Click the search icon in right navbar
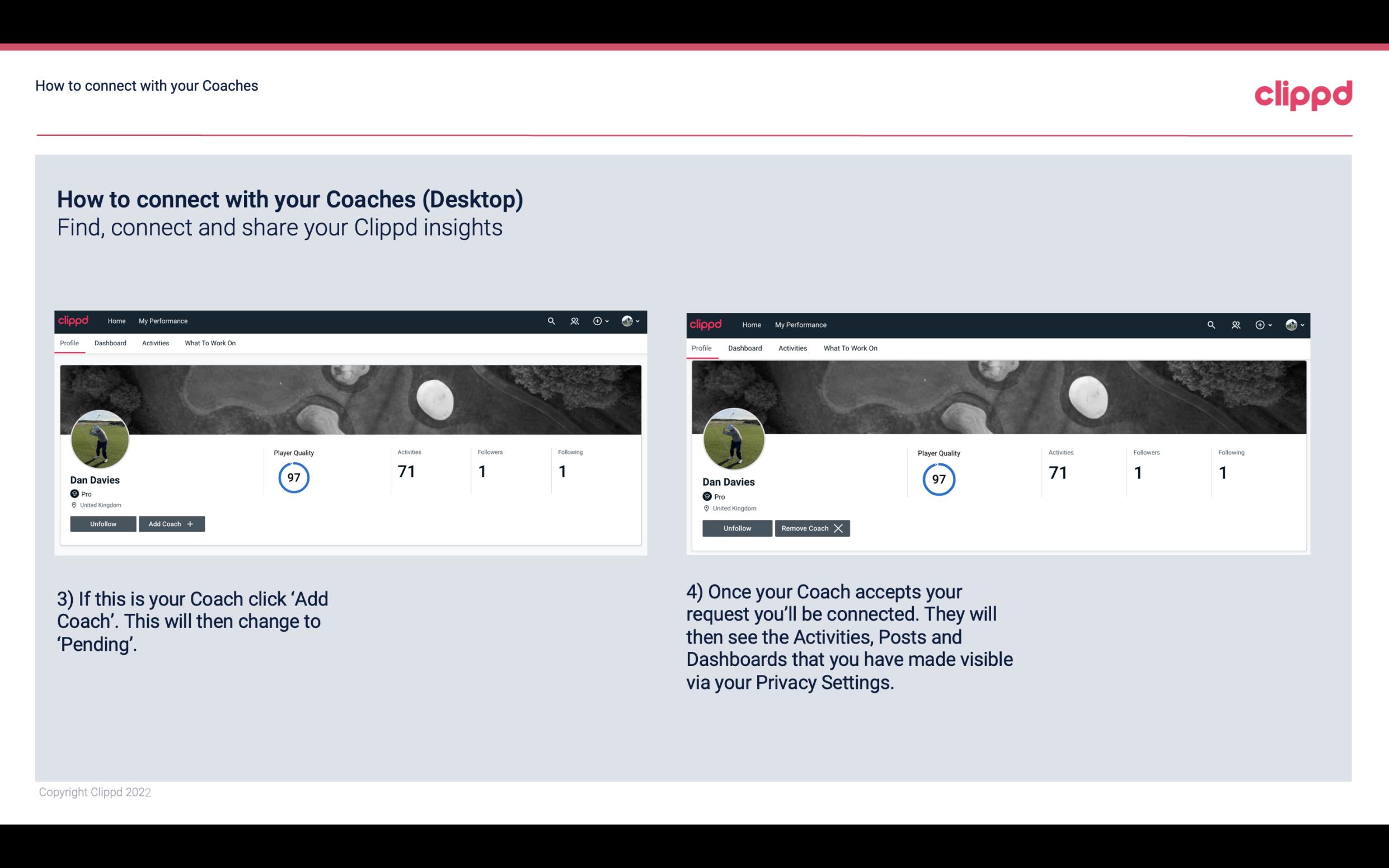 [1210, 324]
